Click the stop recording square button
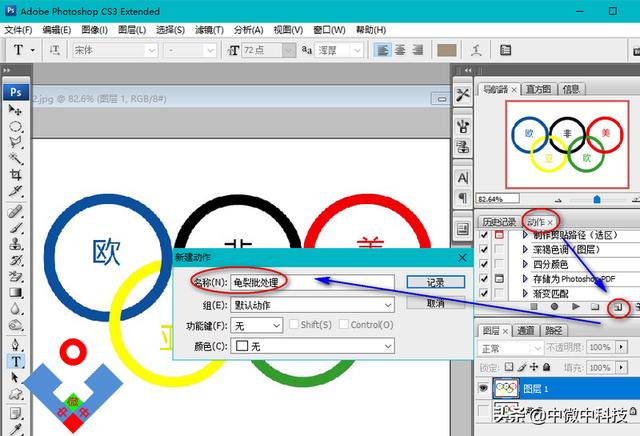This screenshot has height=436, width=640. click(x=534, y=306)
